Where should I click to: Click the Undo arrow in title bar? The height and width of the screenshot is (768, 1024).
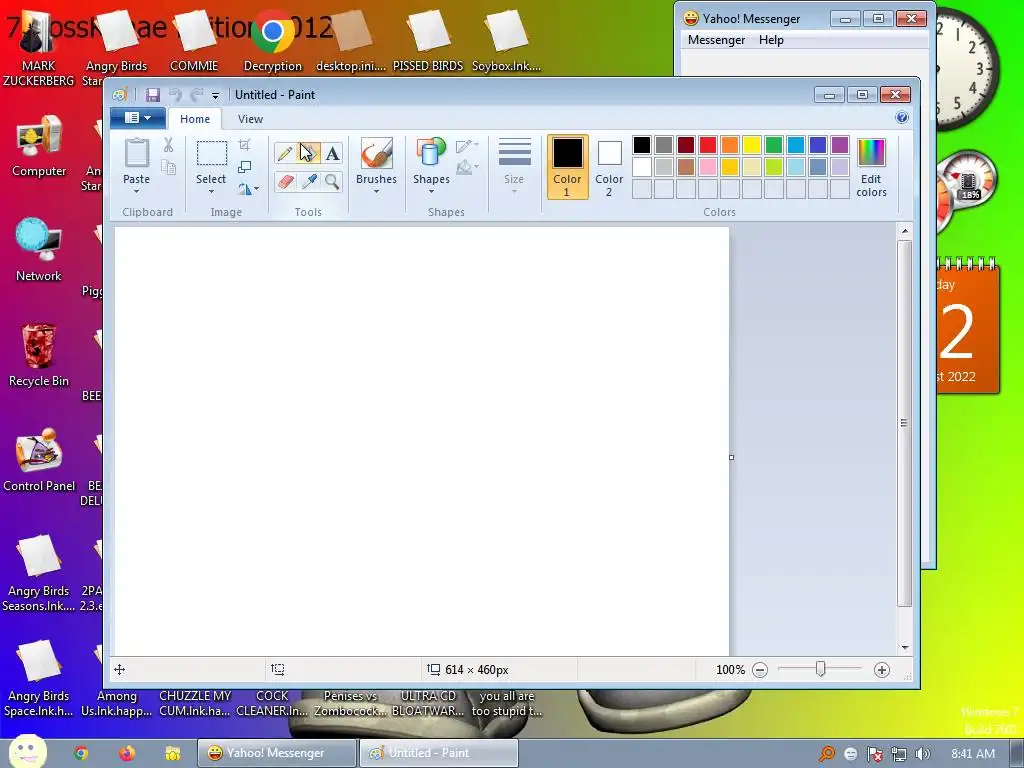click(175, 95)
